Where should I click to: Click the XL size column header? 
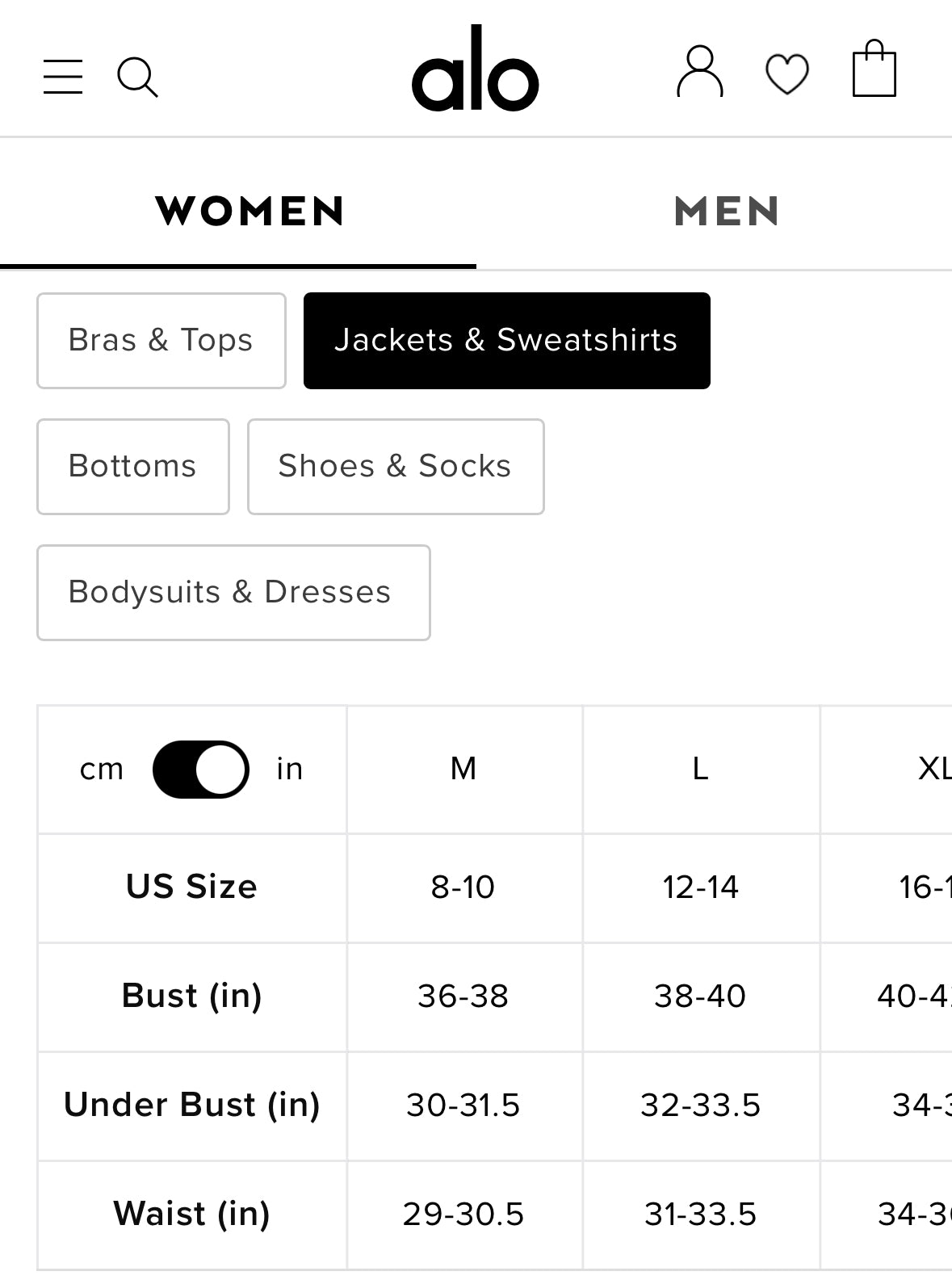click(933, 770)
